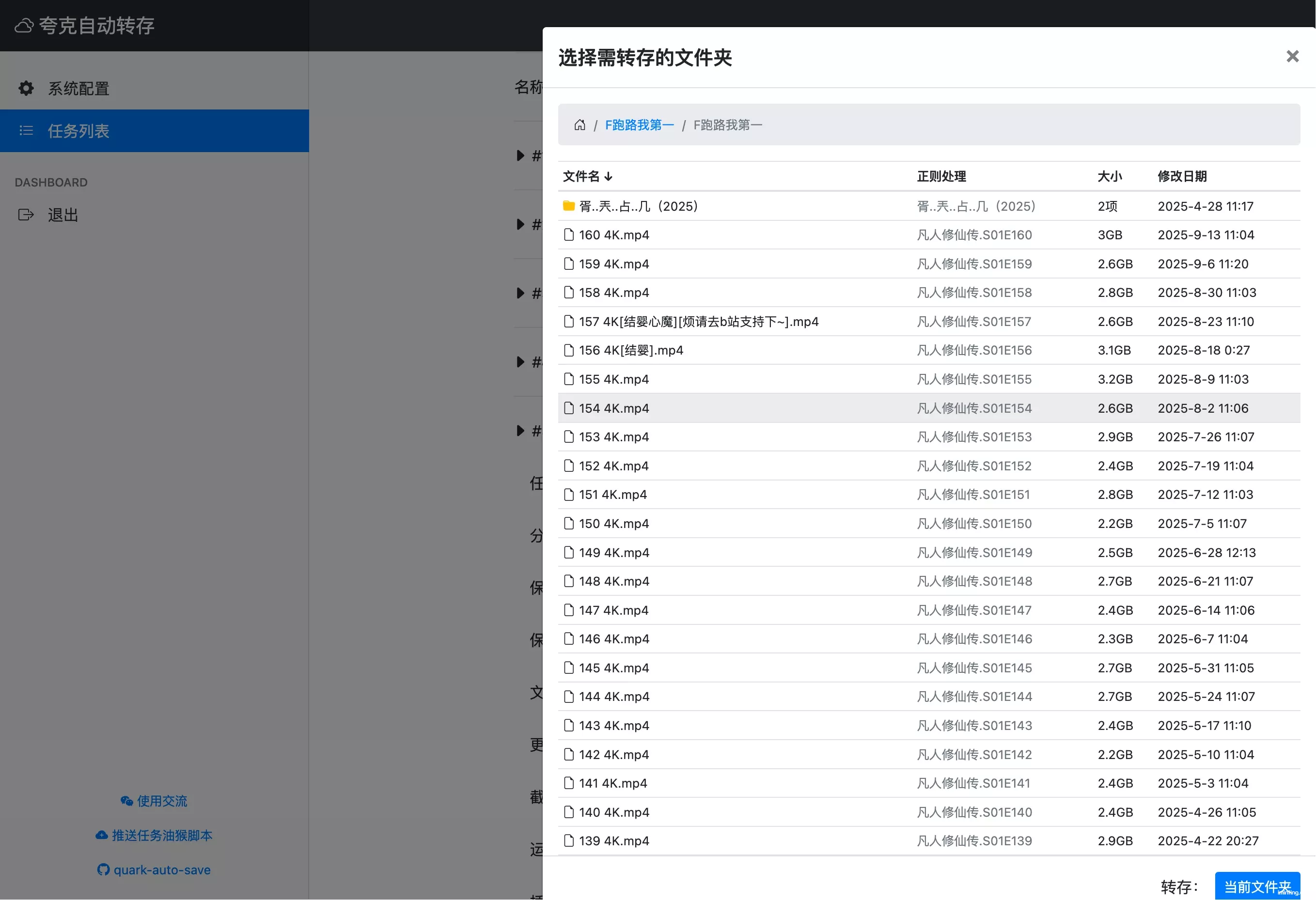The height and width of the screenshot is (900, 1316).
Task: Expand first task row triangle in background list
Action: click(x=520, y=155)
